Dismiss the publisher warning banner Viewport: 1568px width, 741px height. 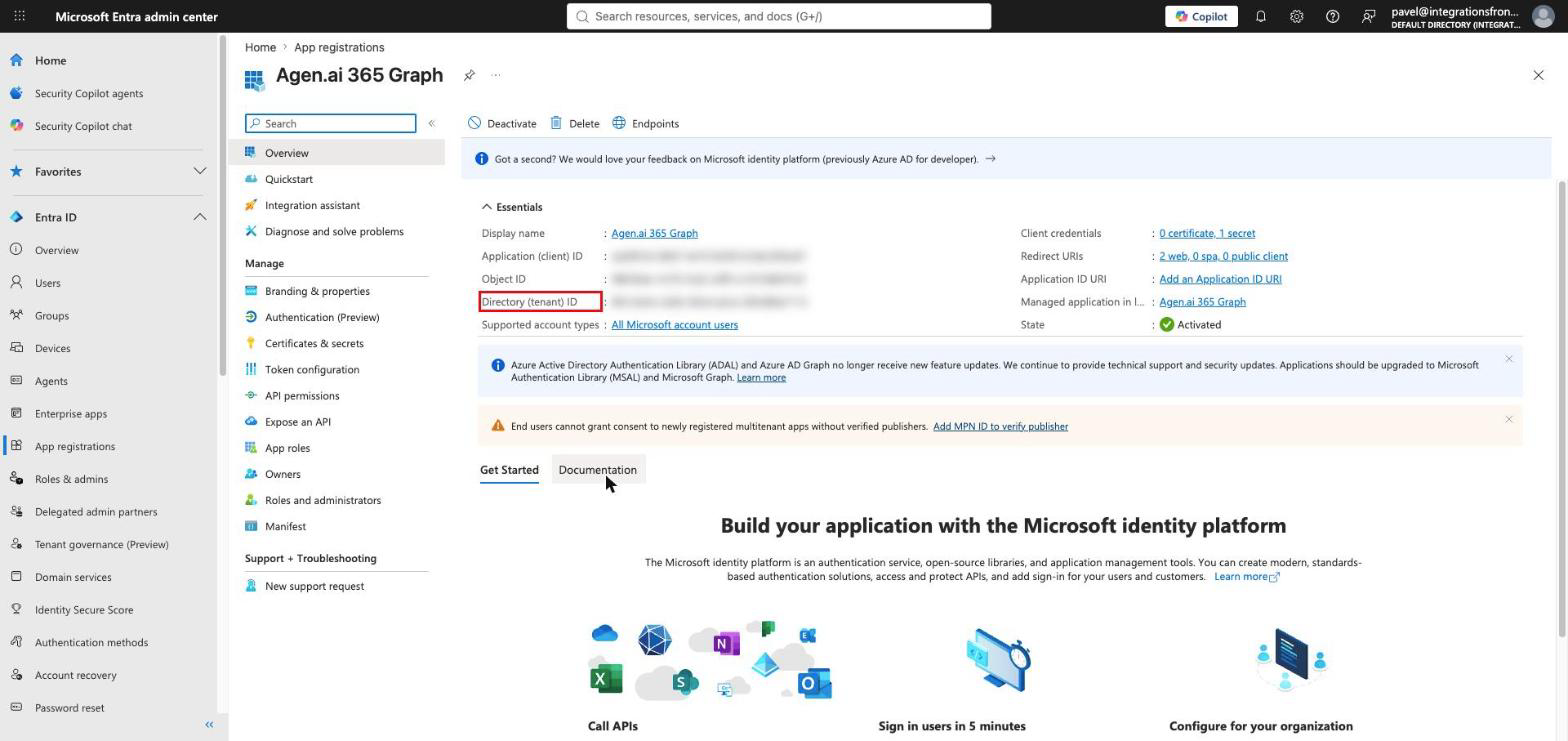[x=1509, y=419]
